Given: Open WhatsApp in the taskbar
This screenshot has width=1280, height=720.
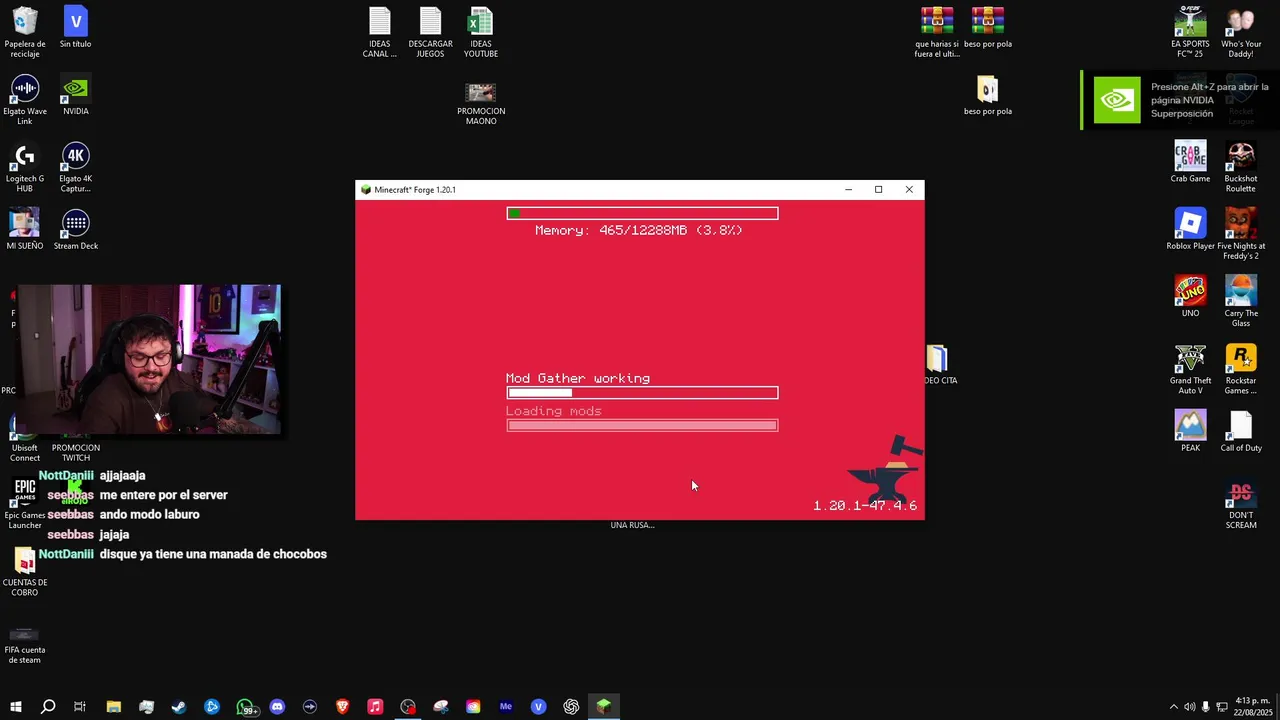Looking at the screenshot, I should (245, 707).
